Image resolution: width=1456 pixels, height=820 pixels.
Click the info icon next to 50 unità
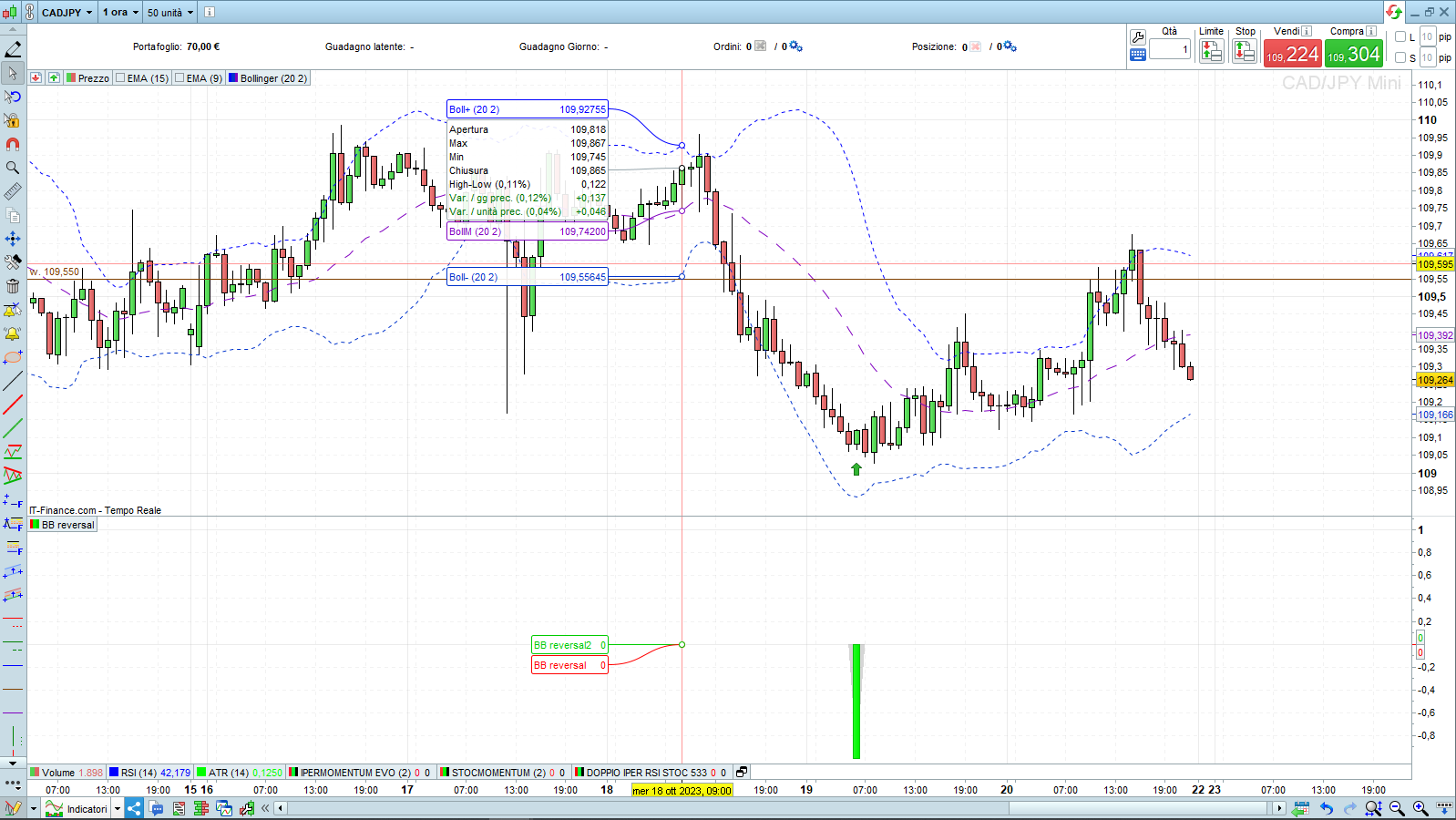click(x=209, y=12)
